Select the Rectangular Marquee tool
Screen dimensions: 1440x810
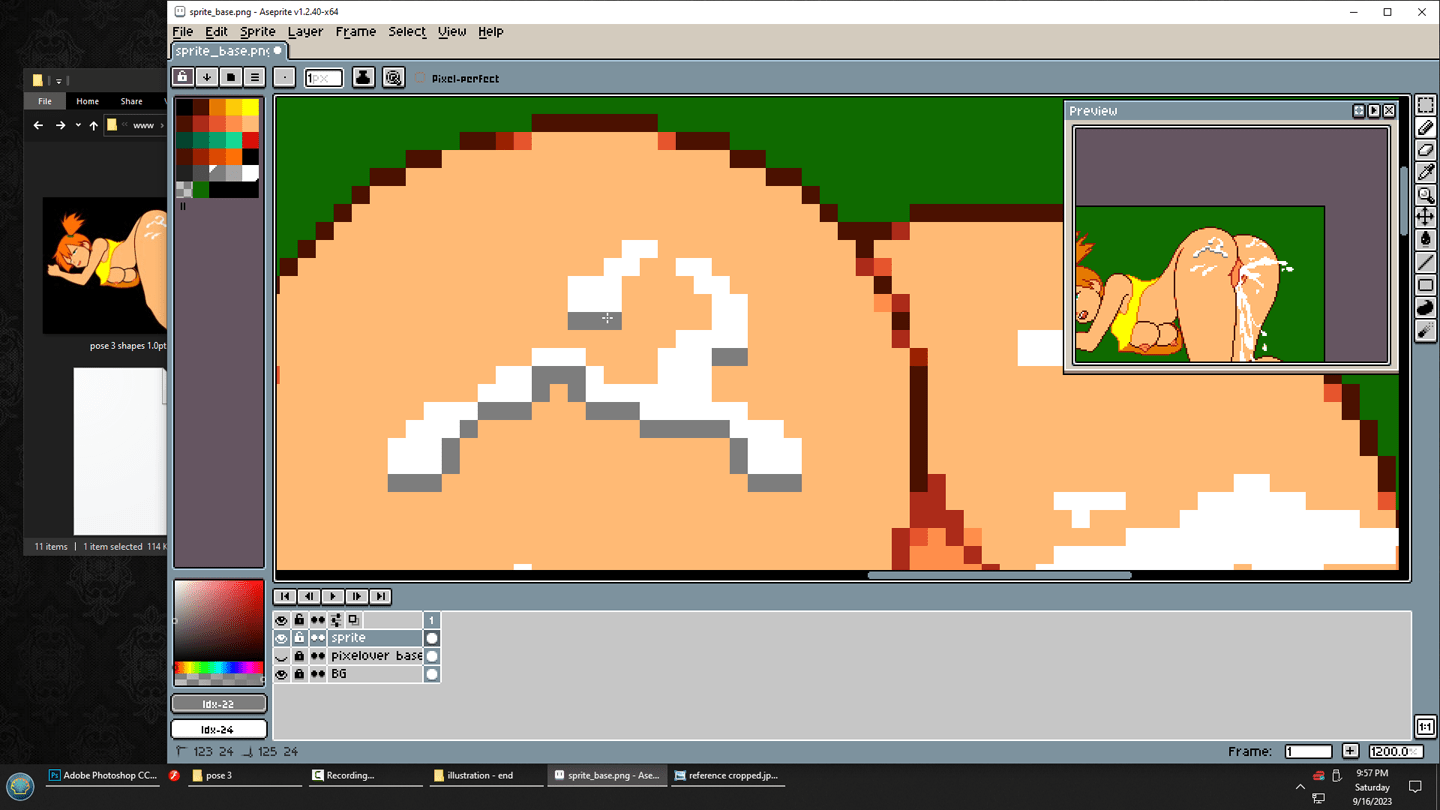(1425, 106)
